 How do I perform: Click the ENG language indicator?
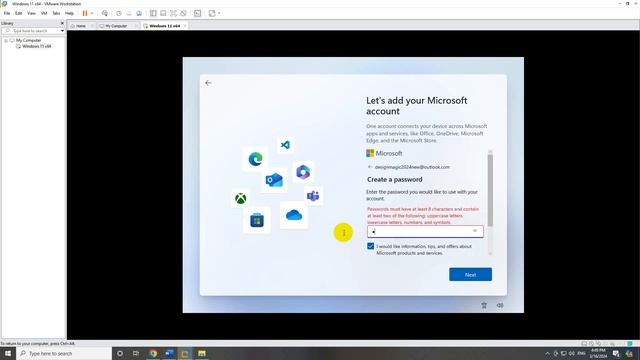(582, 353)
